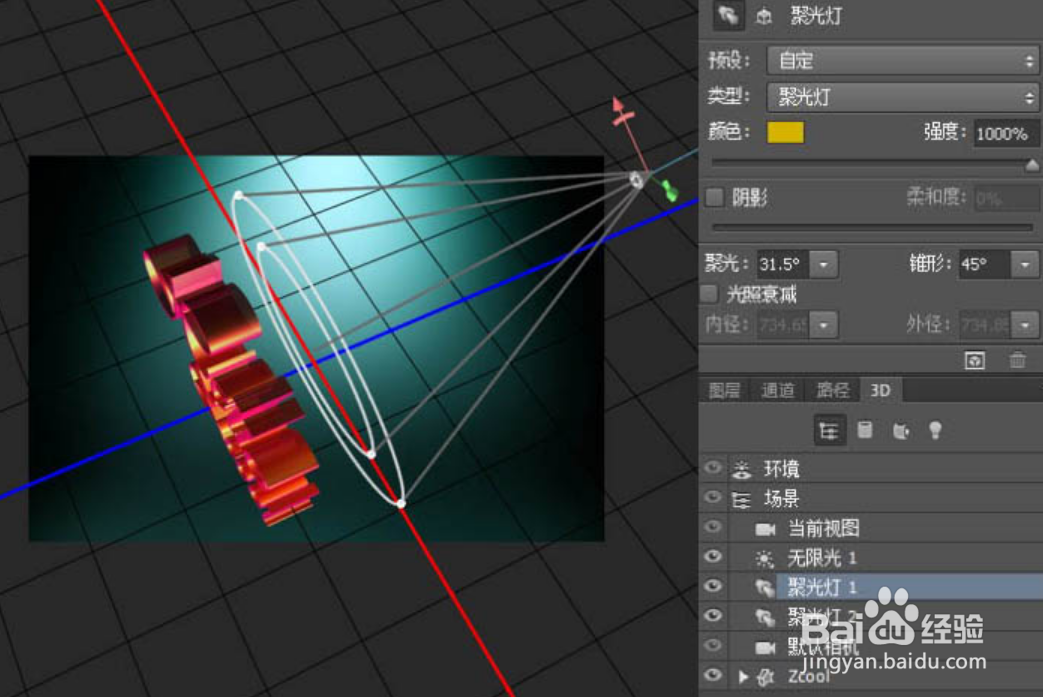
Task: Click the 柔和度 softness slider track
Action: pyautogui.click(x=871, y=227)
